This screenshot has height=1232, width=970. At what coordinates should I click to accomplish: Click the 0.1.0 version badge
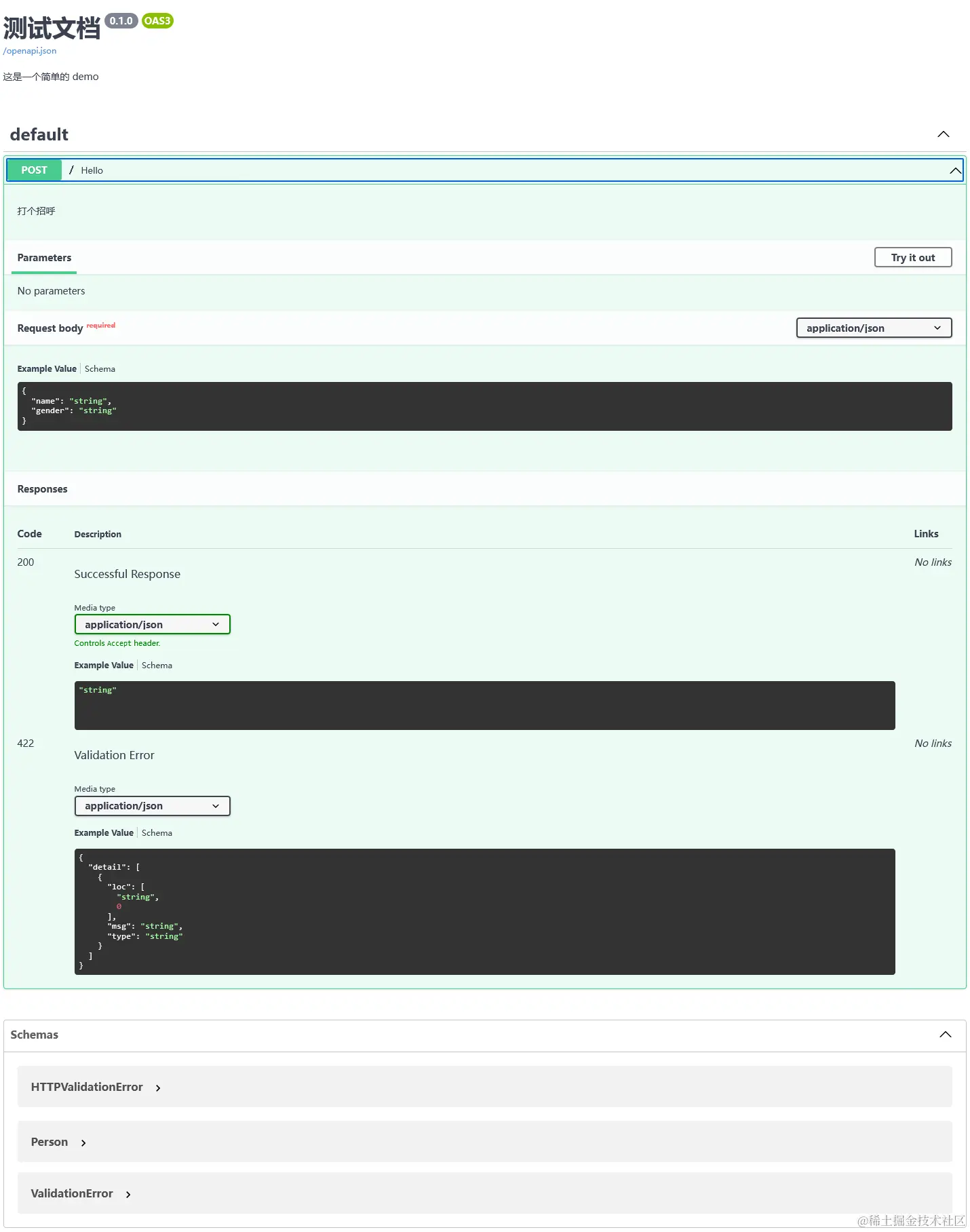(121, 21)
